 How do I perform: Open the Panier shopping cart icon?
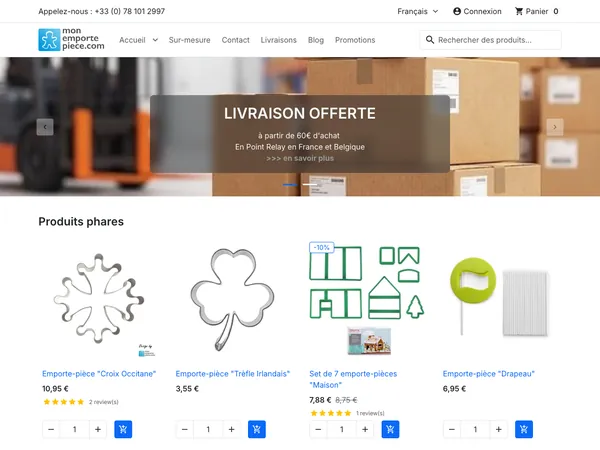[x=518, y=11]
